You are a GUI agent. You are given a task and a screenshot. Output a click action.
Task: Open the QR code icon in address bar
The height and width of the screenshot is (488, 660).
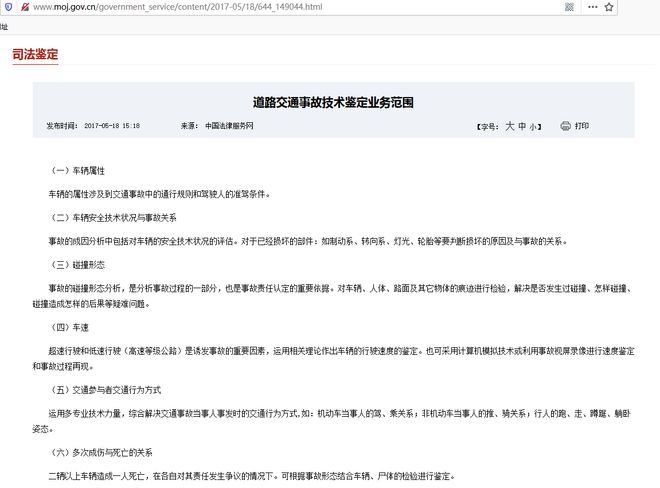569,7
